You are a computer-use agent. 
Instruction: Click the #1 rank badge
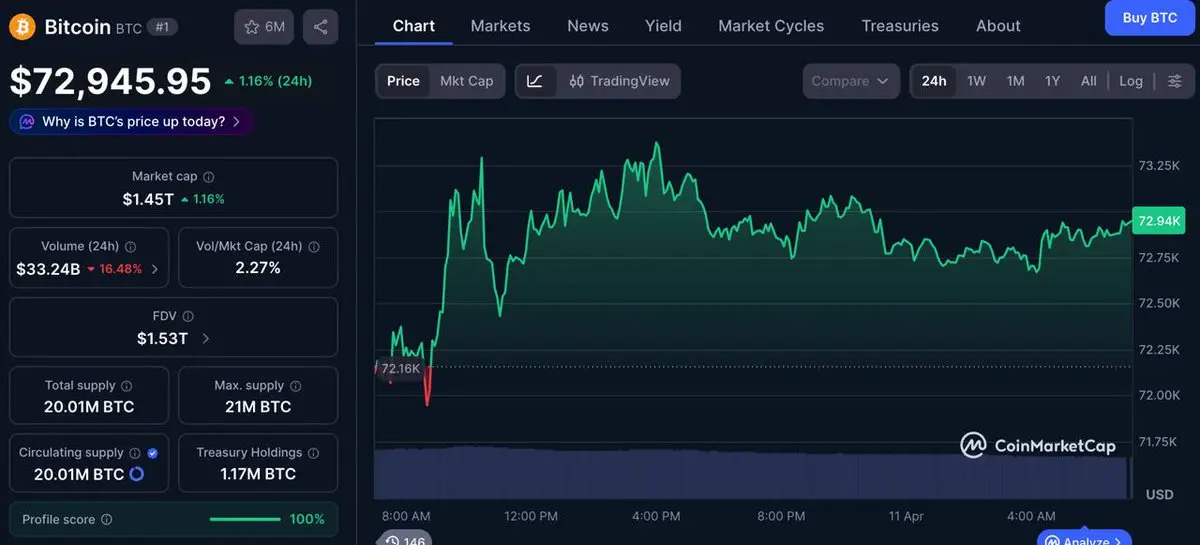[x=162, y=27]
